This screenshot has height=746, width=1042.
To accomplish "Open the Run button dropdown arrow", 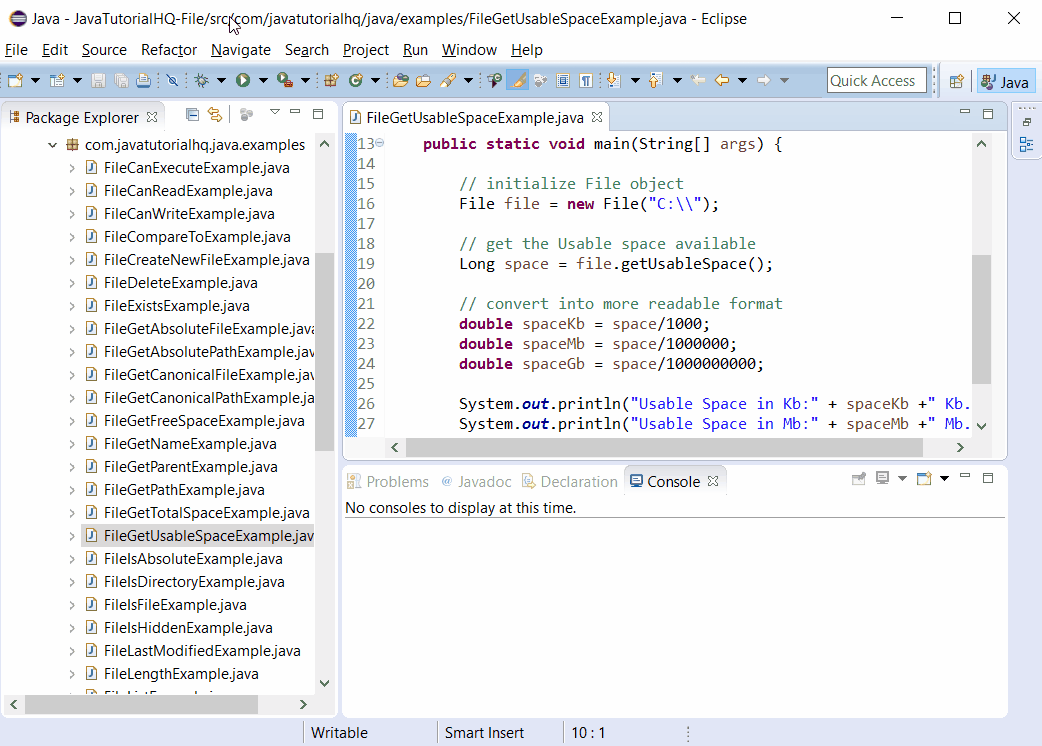I will point(262,80).
